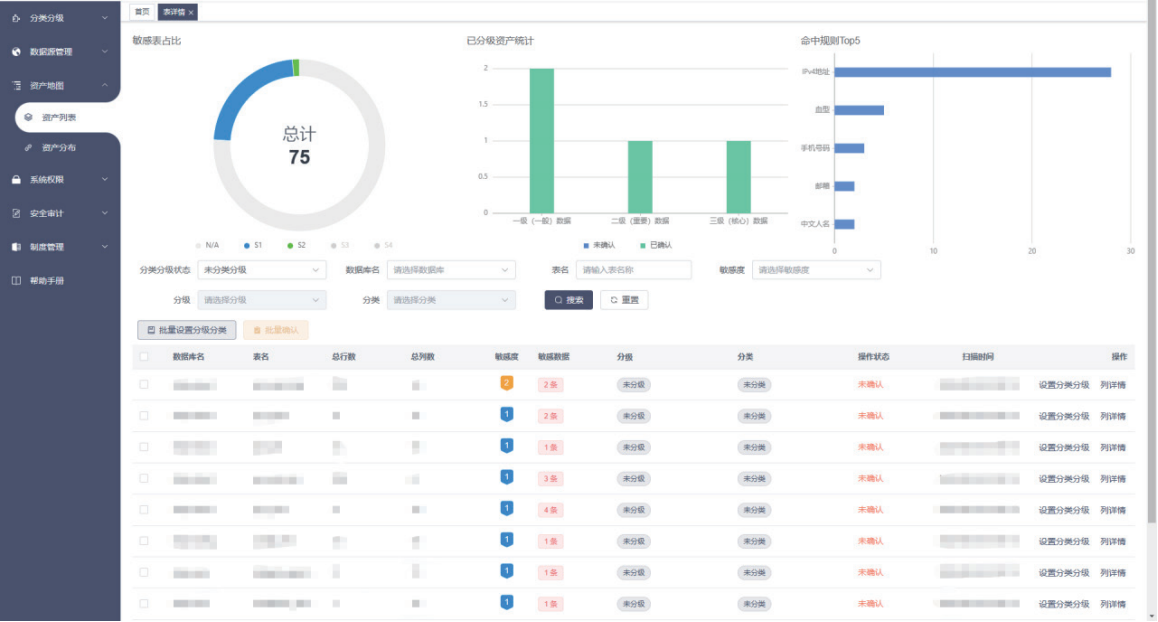Open the 数据库名 selection dropdown
1158x622 pixels.
(x=451, y=270)
